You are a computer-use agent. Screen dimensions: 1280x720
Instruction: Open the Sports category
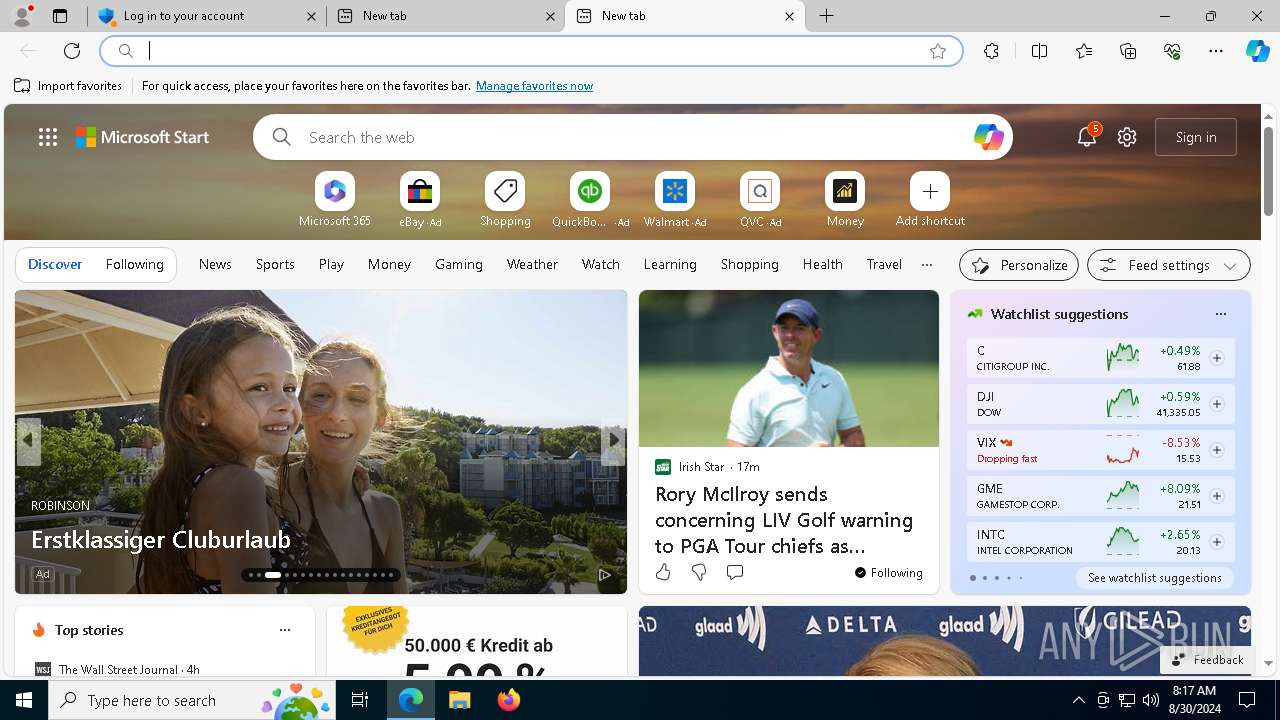pyautogui.click(x=275, y=265)
